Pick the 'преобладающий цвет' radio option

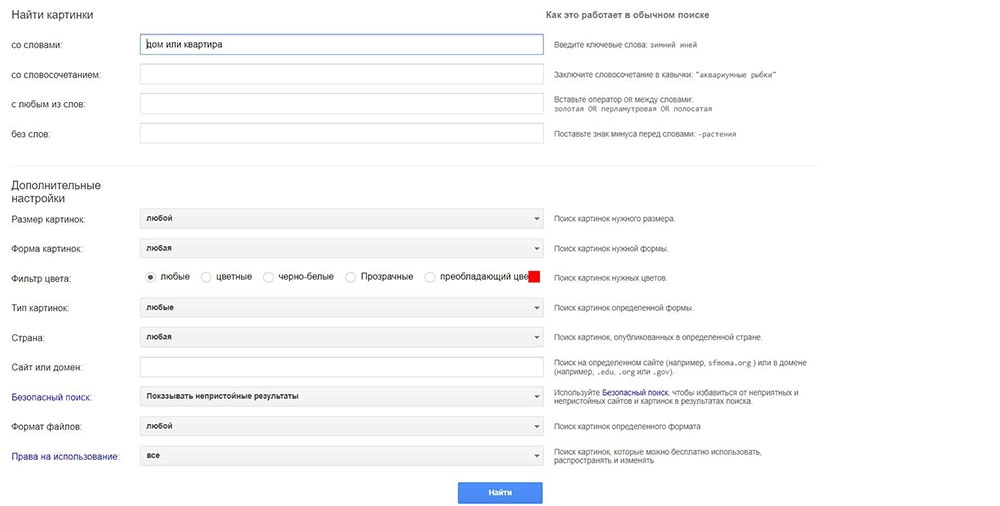click(430, 277)
